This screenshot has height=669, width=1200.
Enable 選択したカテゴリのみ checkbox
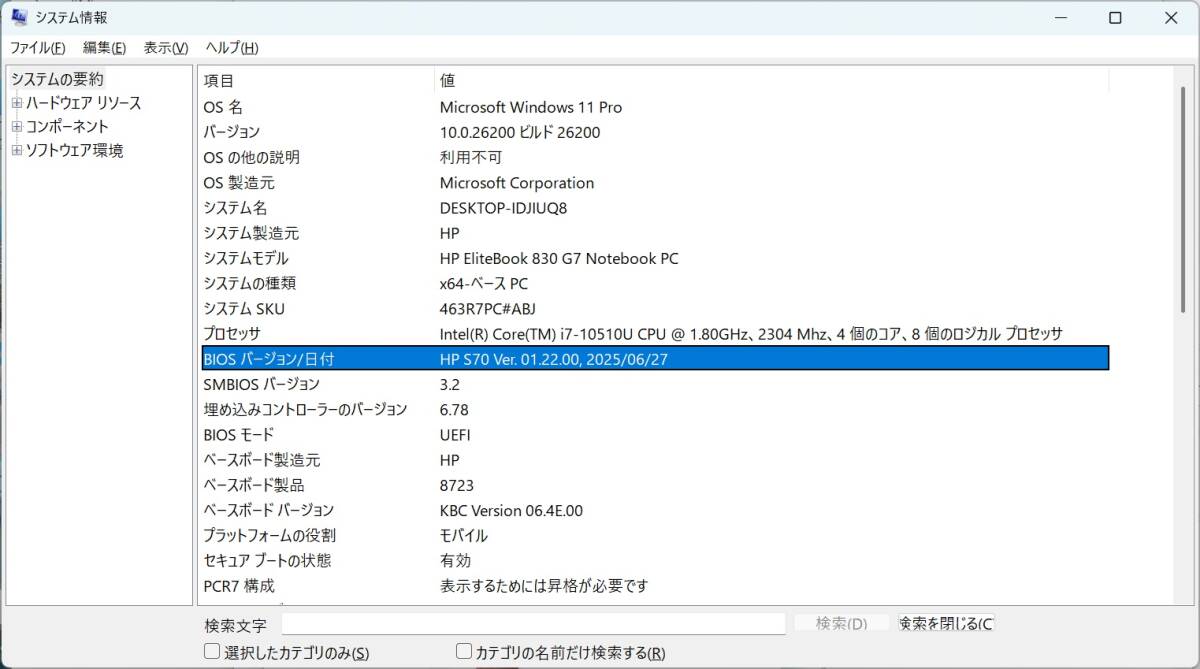[212, 652]
